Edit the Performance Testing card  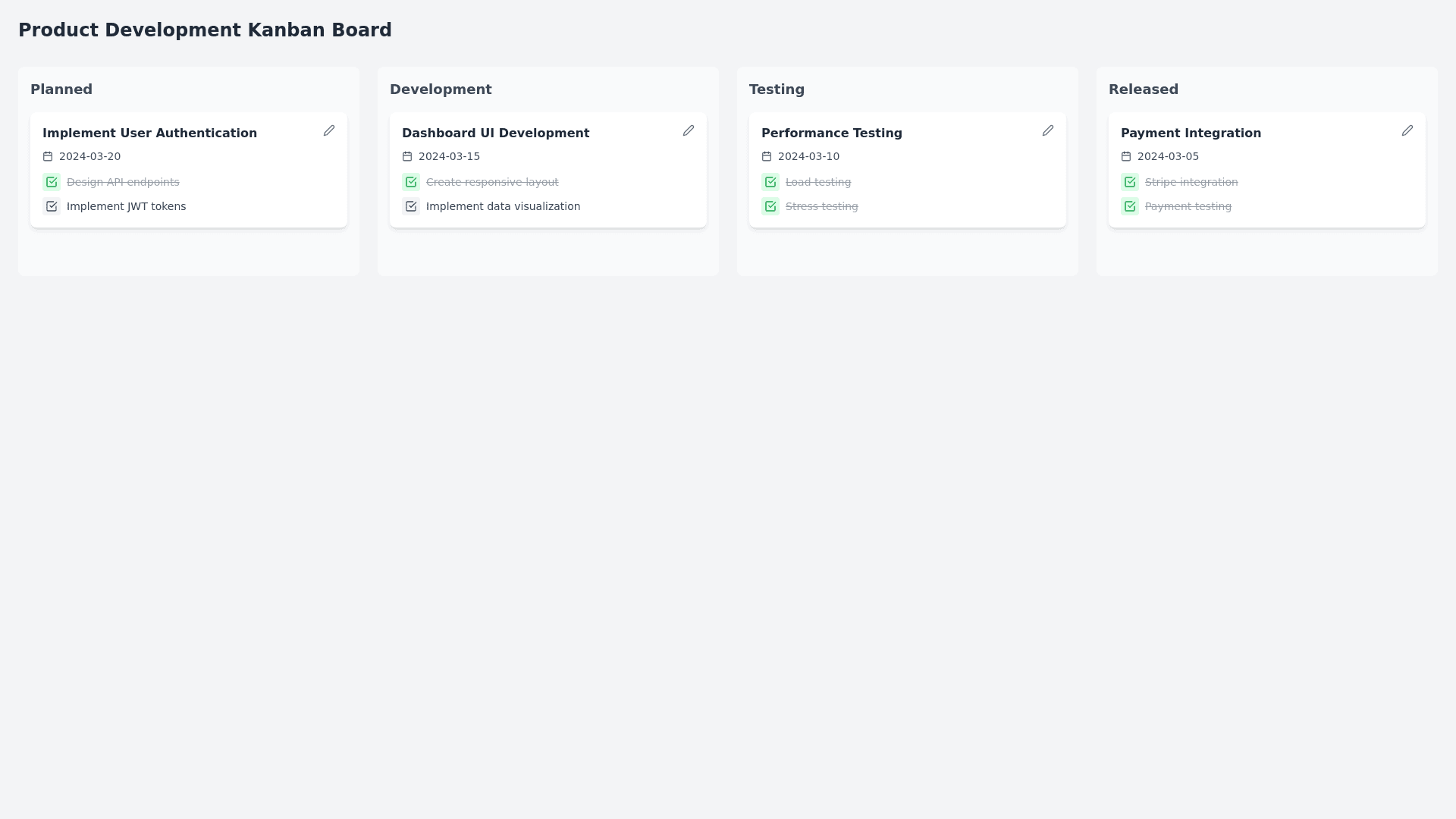1047,130
